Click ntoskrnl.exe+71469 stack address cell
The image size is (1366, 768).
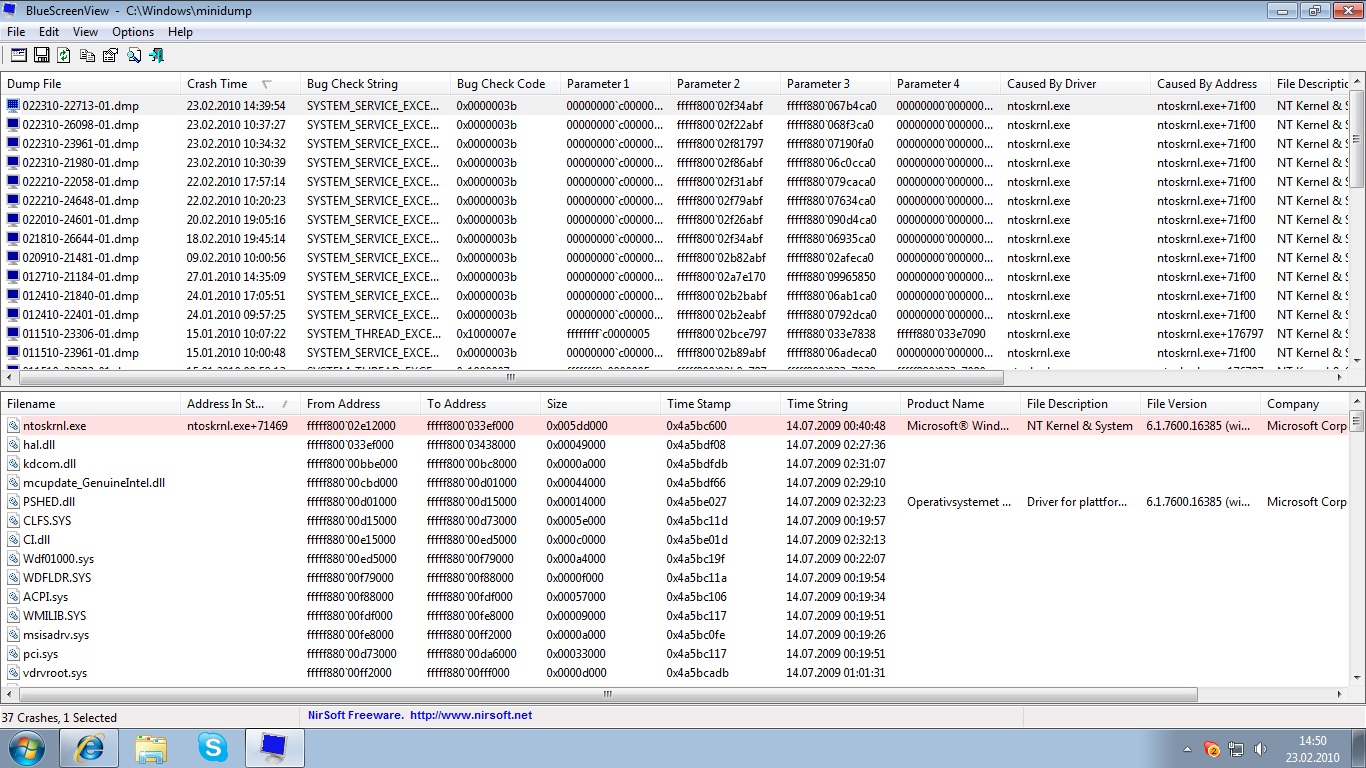pos(237,425)
